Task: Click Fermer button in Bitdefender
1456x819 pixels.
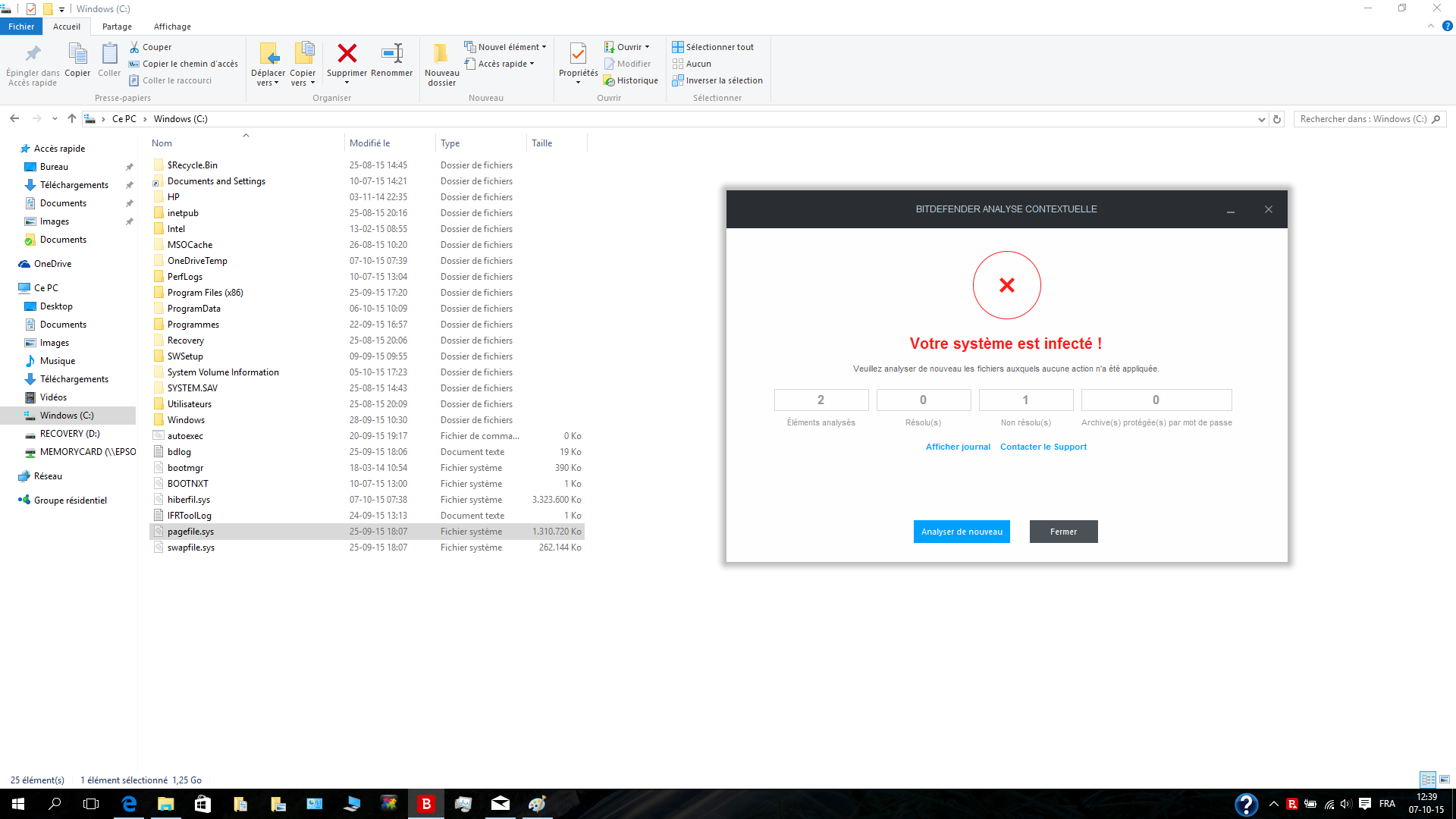Action: point(1063,532)
